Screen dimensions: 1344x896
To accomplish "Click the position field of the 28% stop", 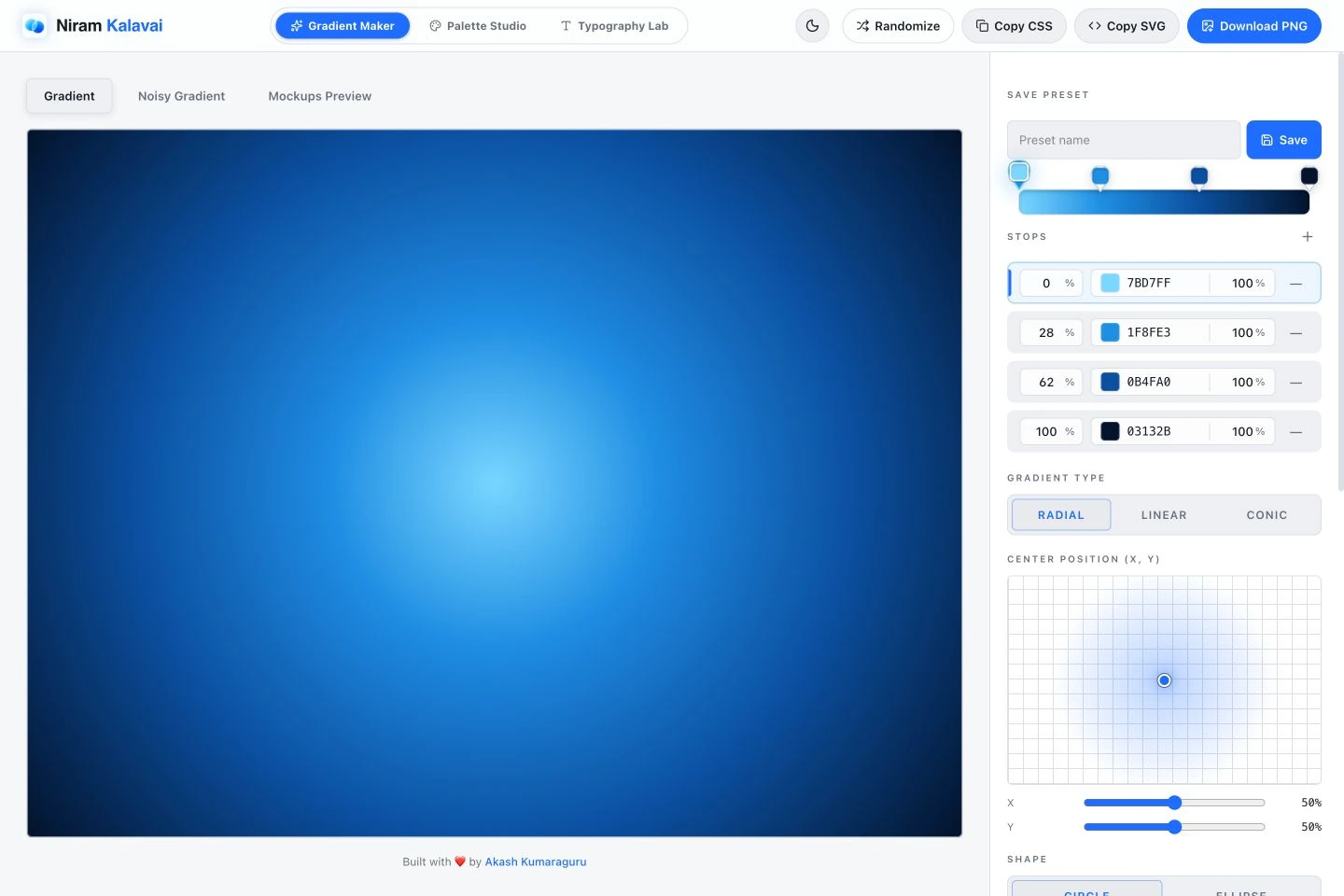I will point(1051,332).
